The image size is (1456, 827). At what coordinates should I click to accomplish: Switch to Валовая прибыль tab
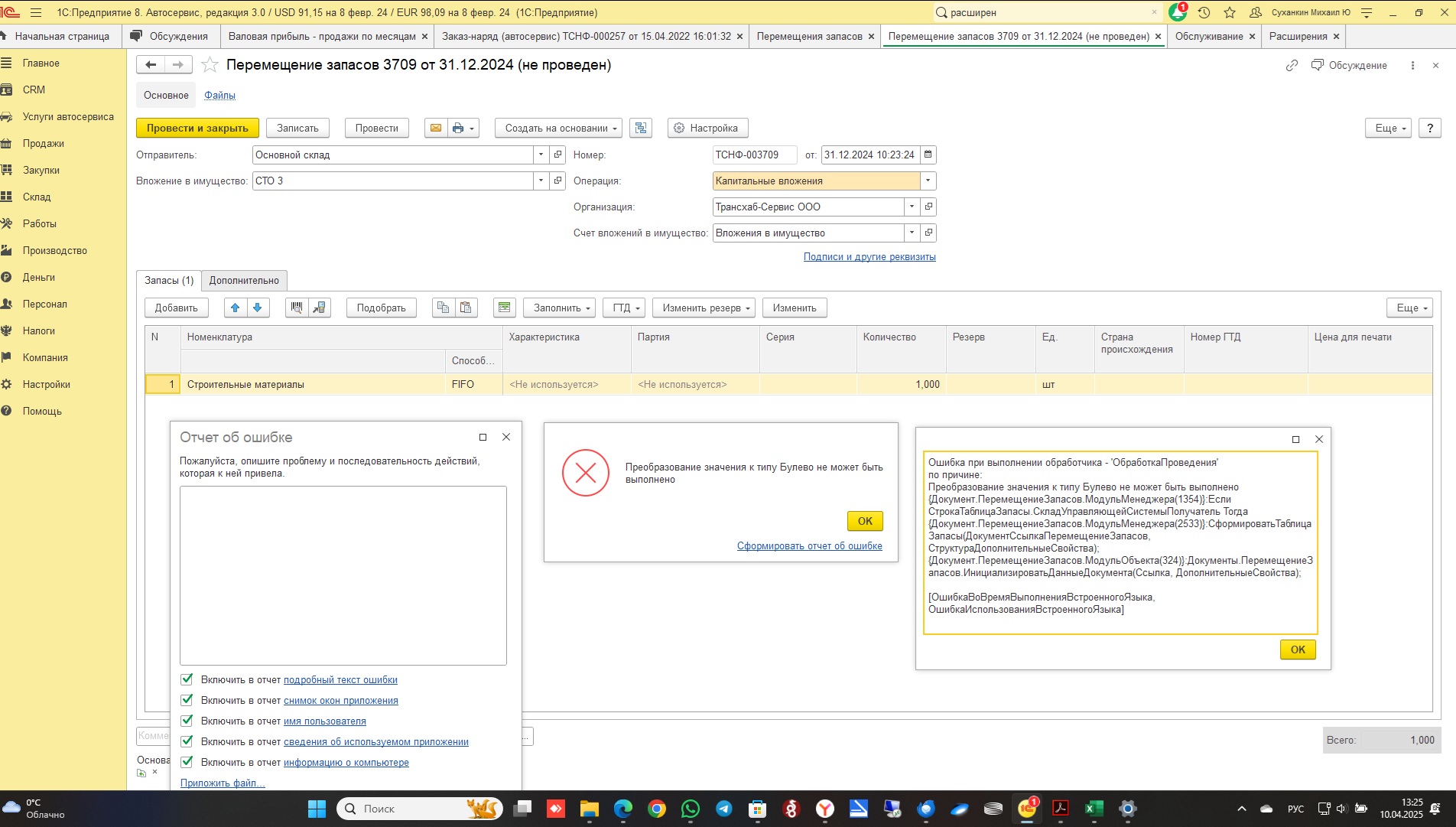coord(322,36)
